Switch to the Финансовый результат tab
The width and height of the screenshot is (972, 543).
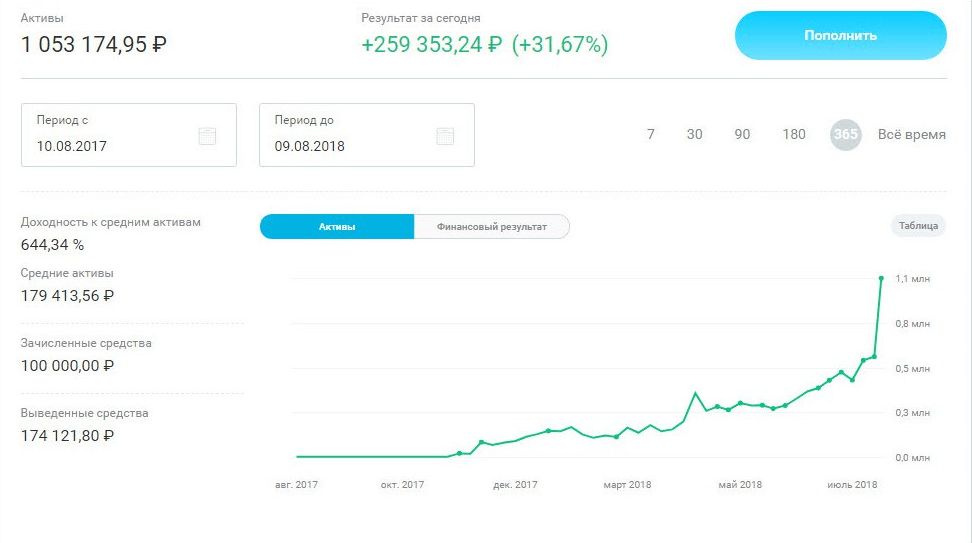(492, 227)
